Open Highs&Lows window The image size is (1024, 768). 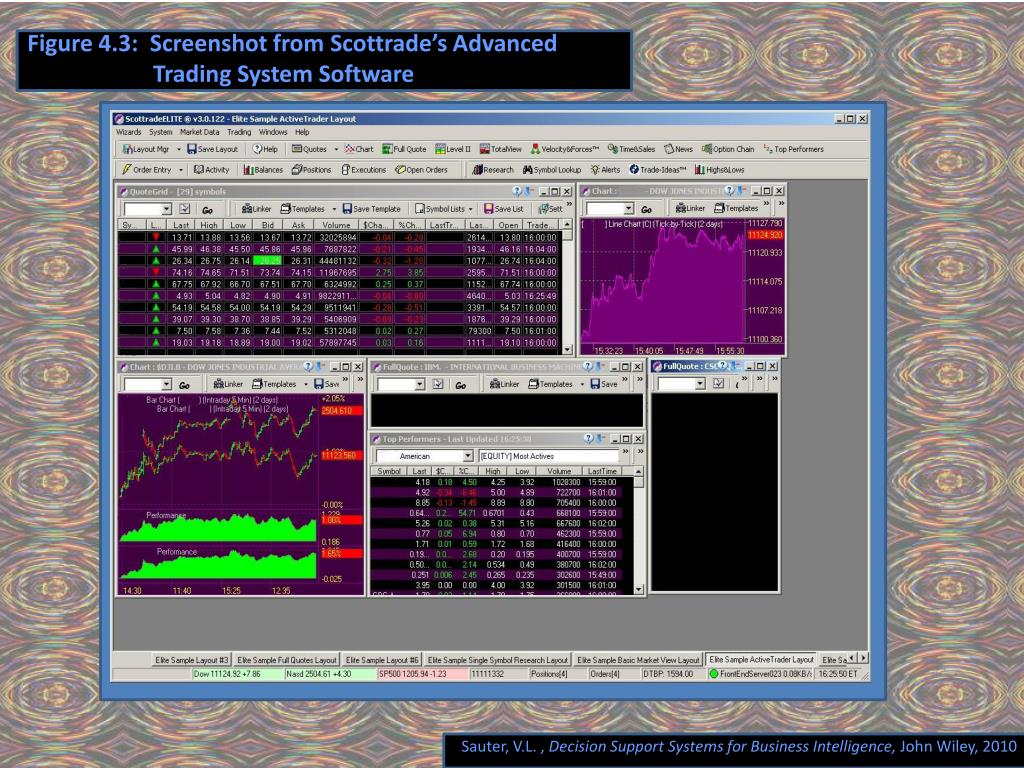[x=720, y=170]
